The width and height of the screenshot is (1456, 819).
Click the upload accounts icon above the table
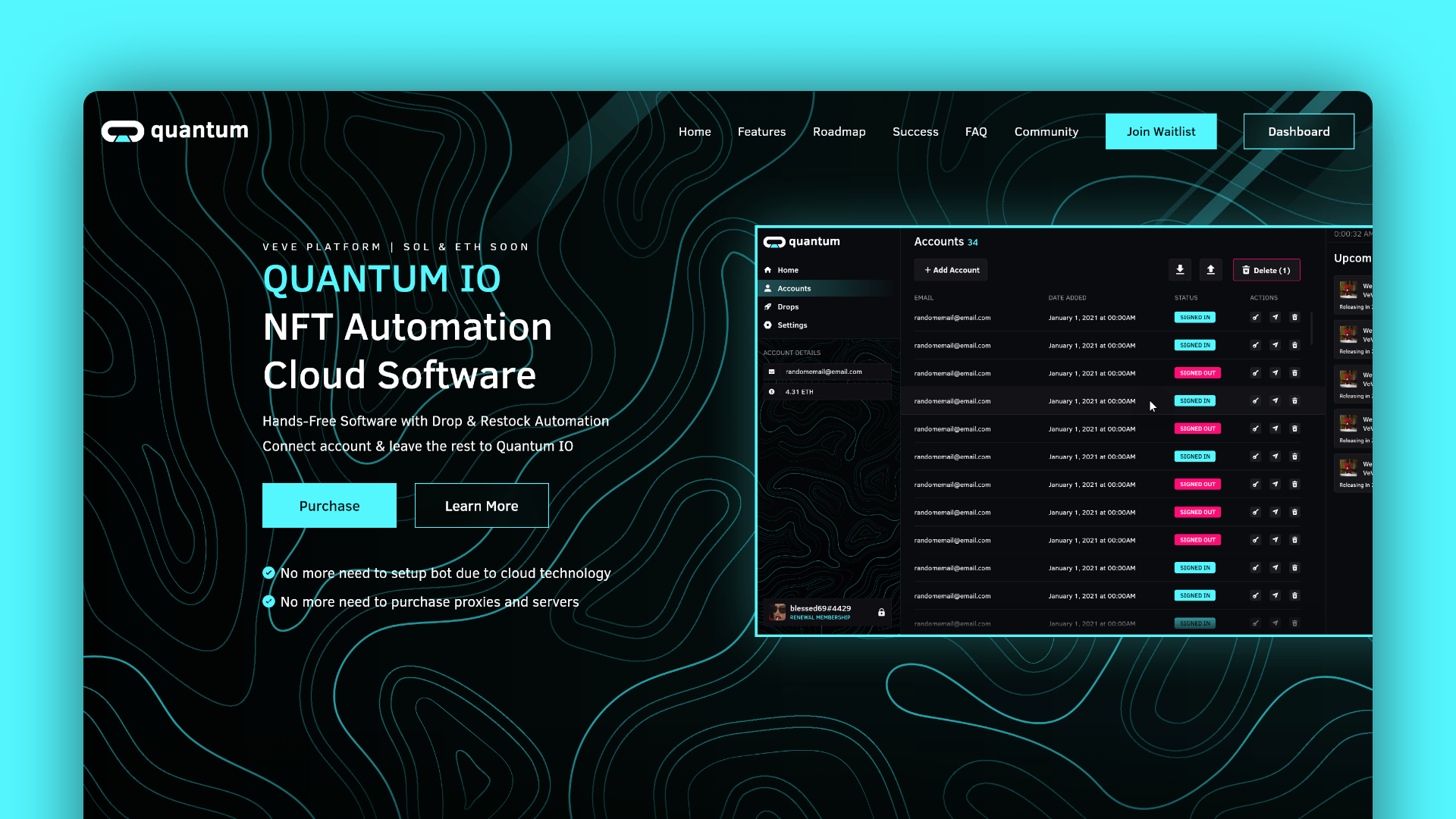pyautogui.click(x=1211, y=269)
